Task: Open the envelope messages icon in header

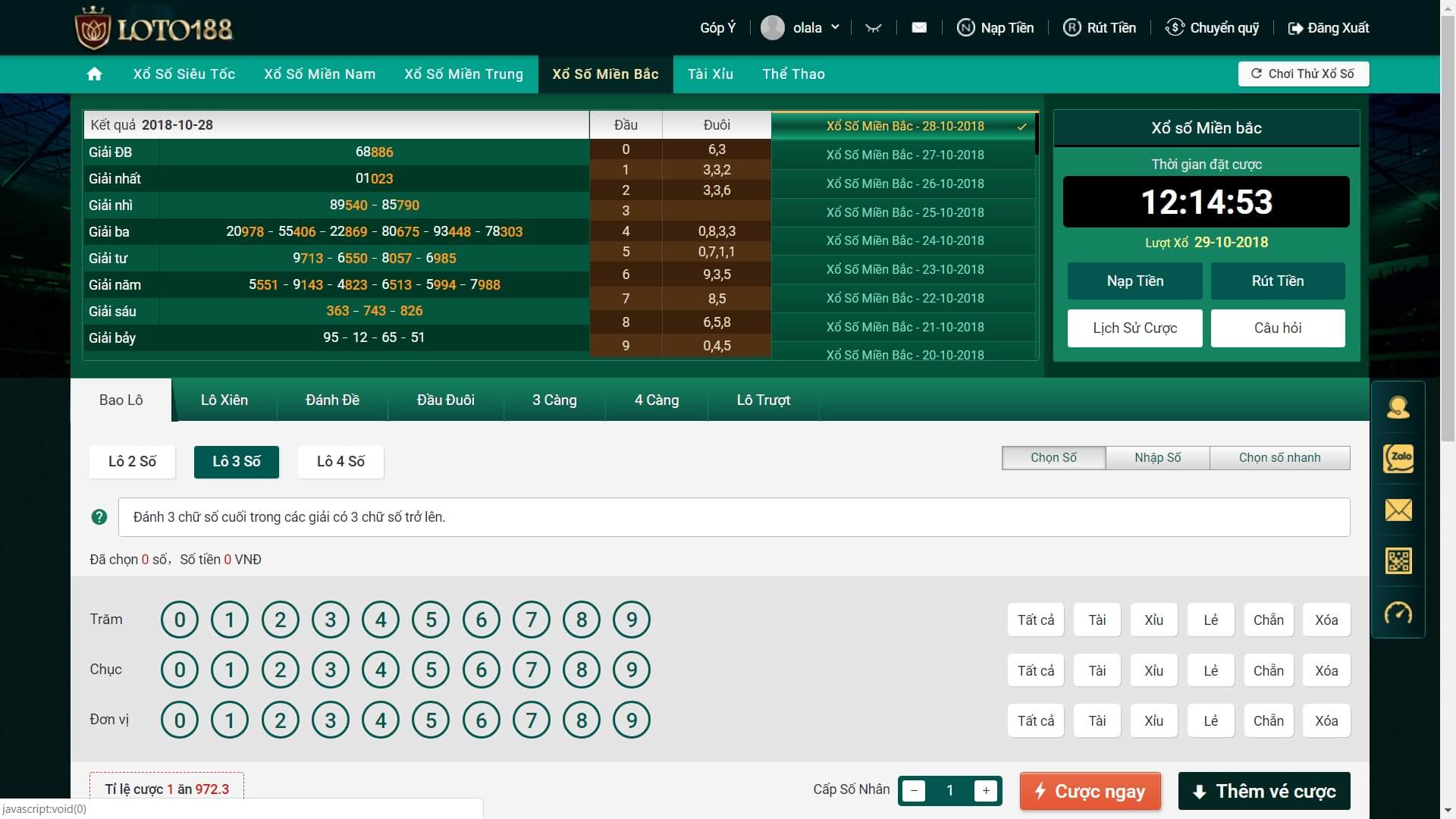Action: coord(919,28)
